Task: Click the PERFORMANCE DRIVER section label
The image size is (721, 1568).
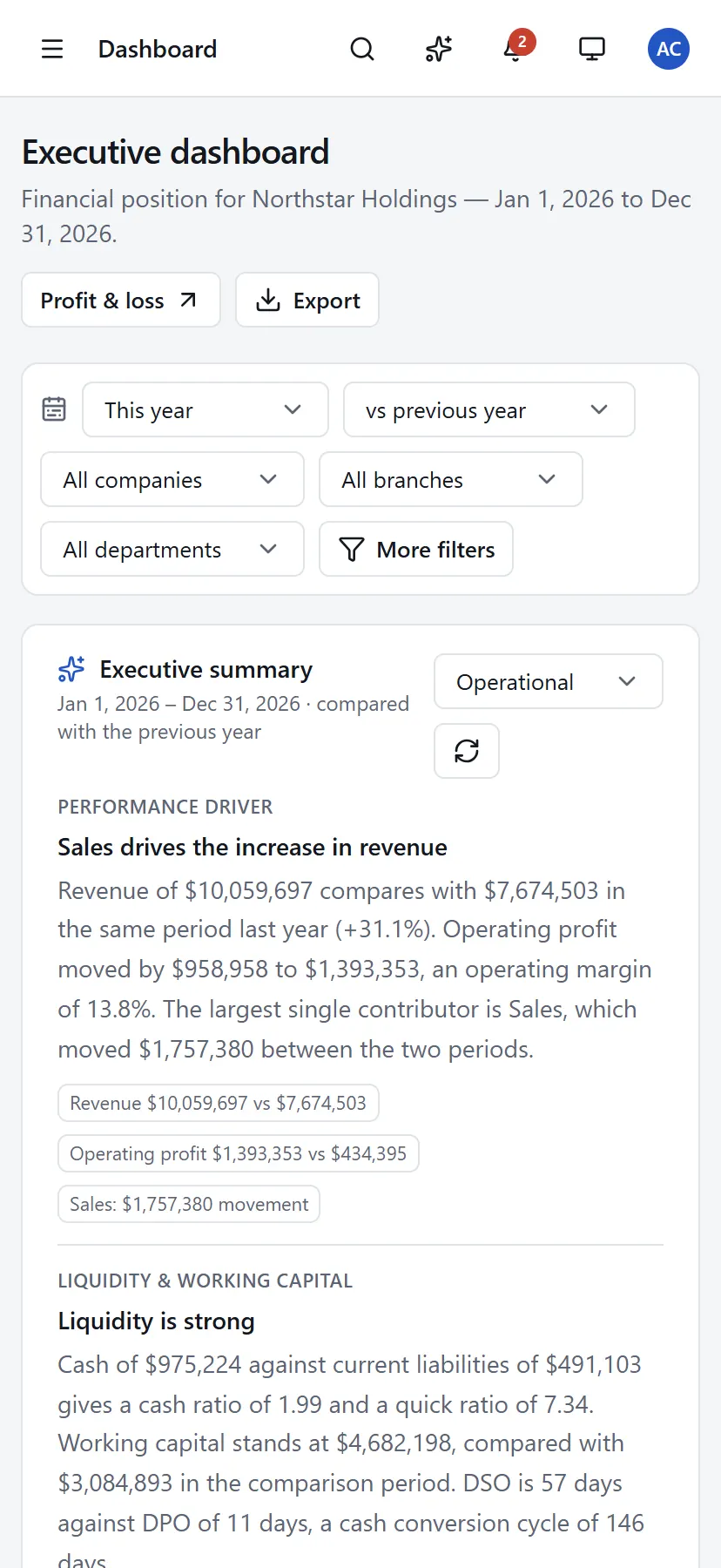Action: coord(165,807)
